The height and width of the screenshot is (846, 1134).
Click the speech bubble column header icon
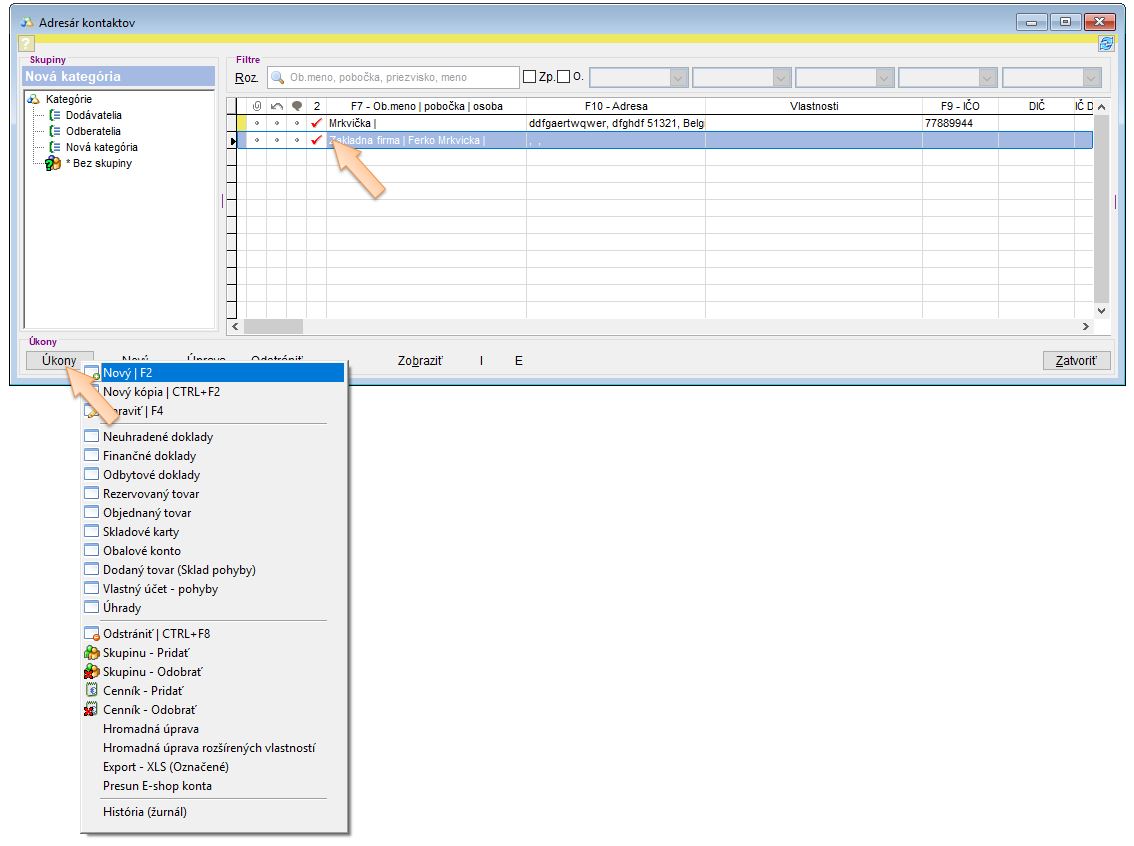coord(296,106)
